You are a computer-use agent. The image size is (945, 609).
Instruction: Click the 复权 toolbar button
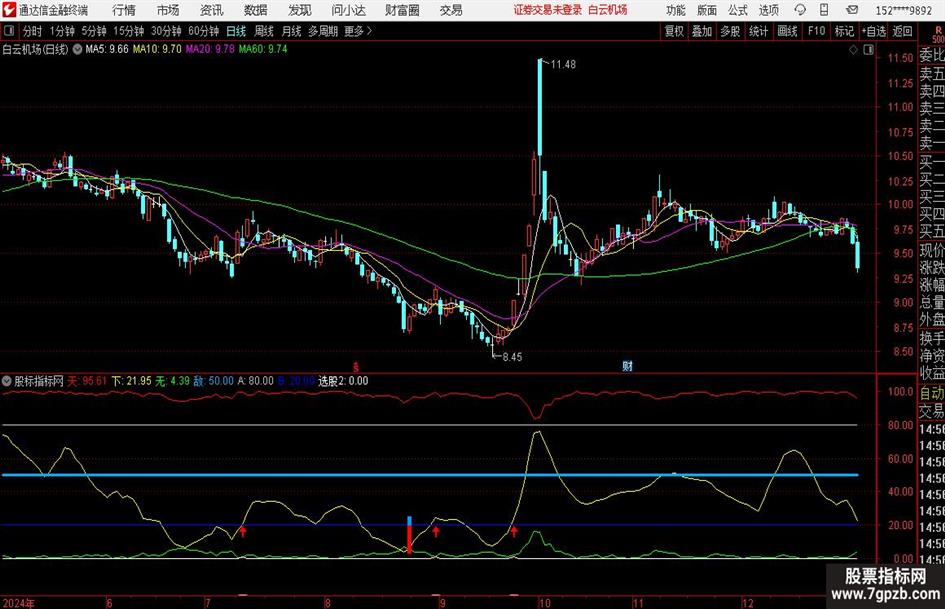674,31
